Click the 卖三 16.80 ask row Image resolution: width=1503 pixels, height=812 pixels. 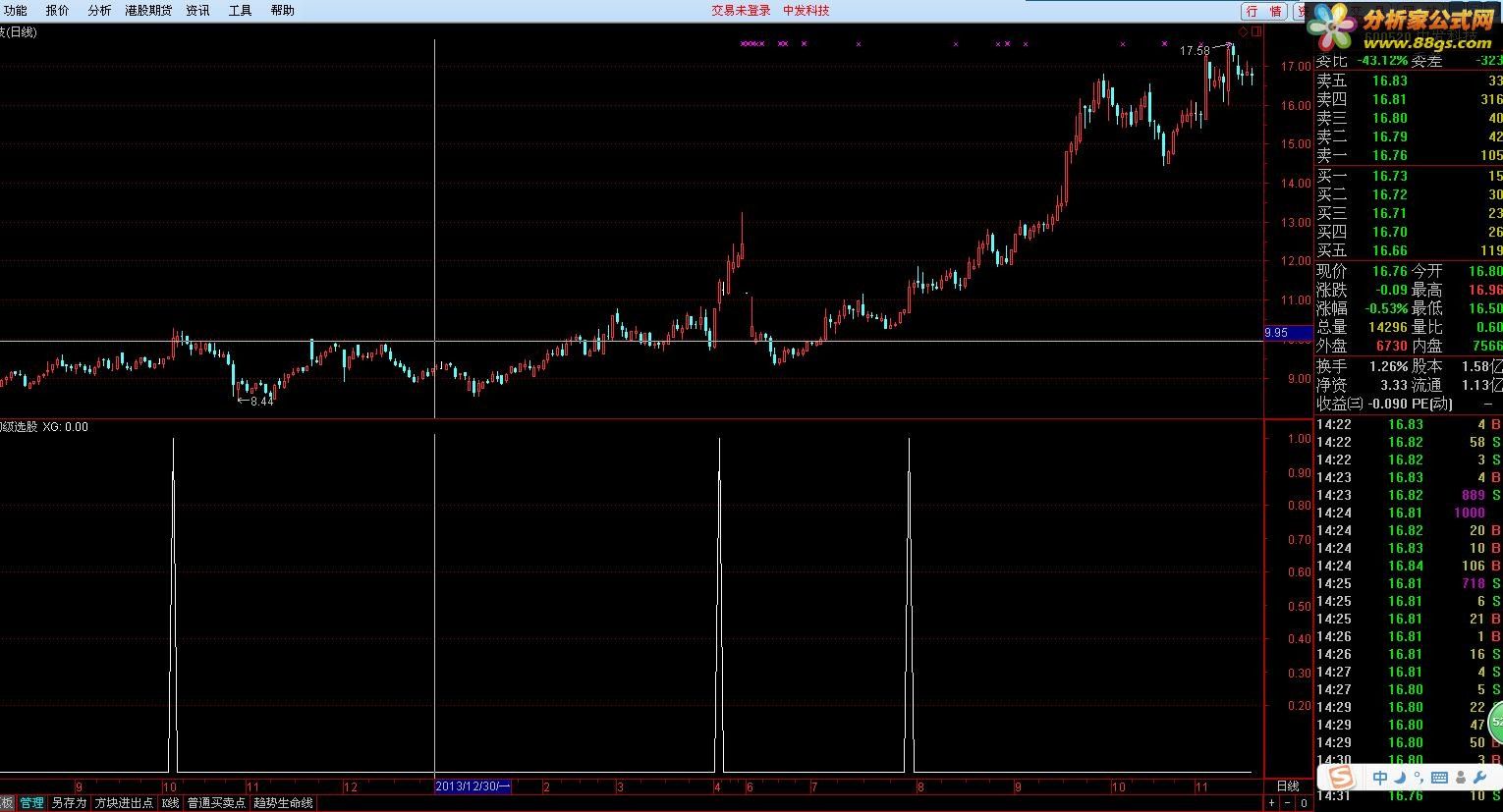tap(1409, 118)
